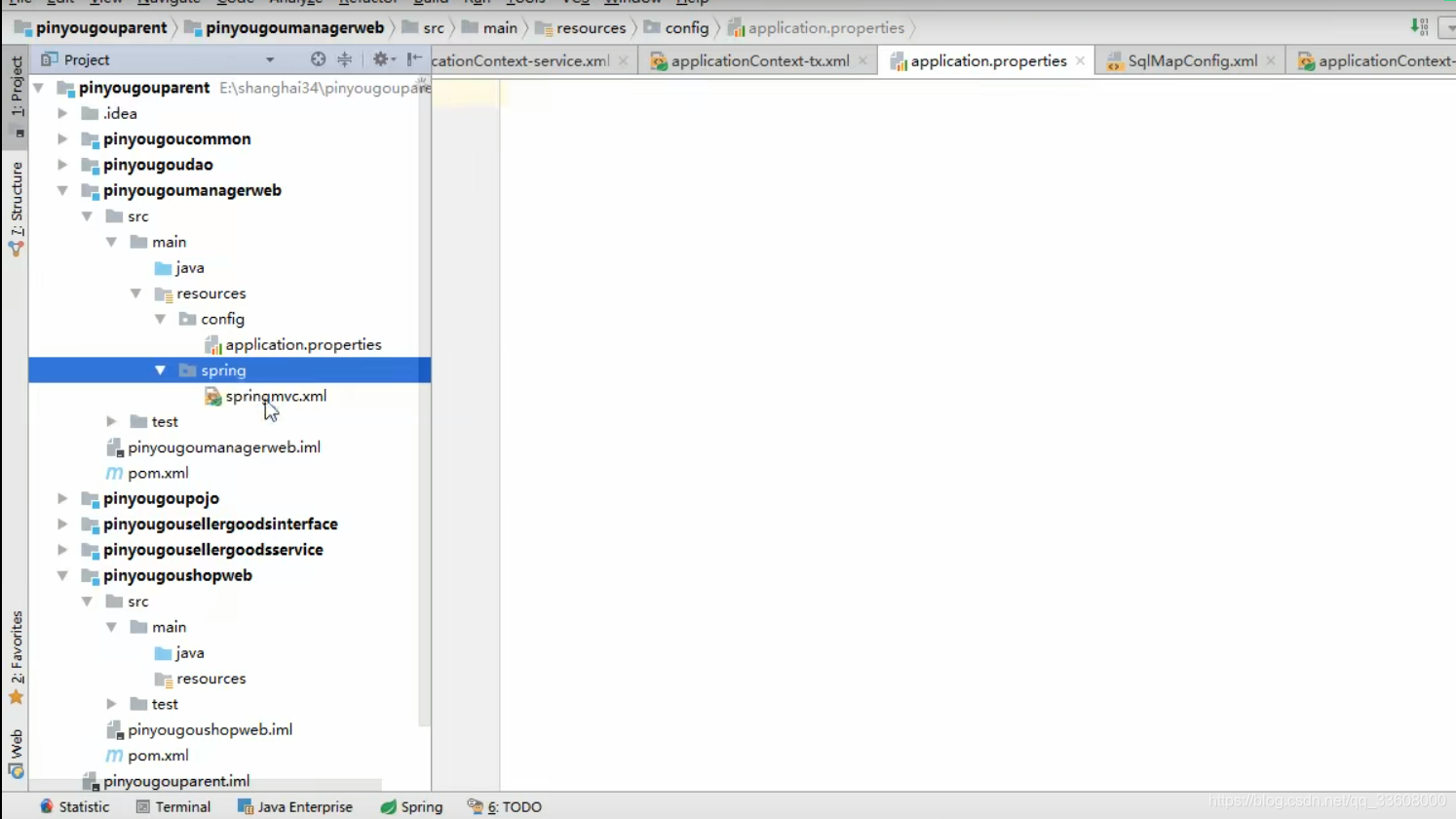Open the Web side tool tab
The height and width of the screenshot is (819, 1456).
click(16, 754)
